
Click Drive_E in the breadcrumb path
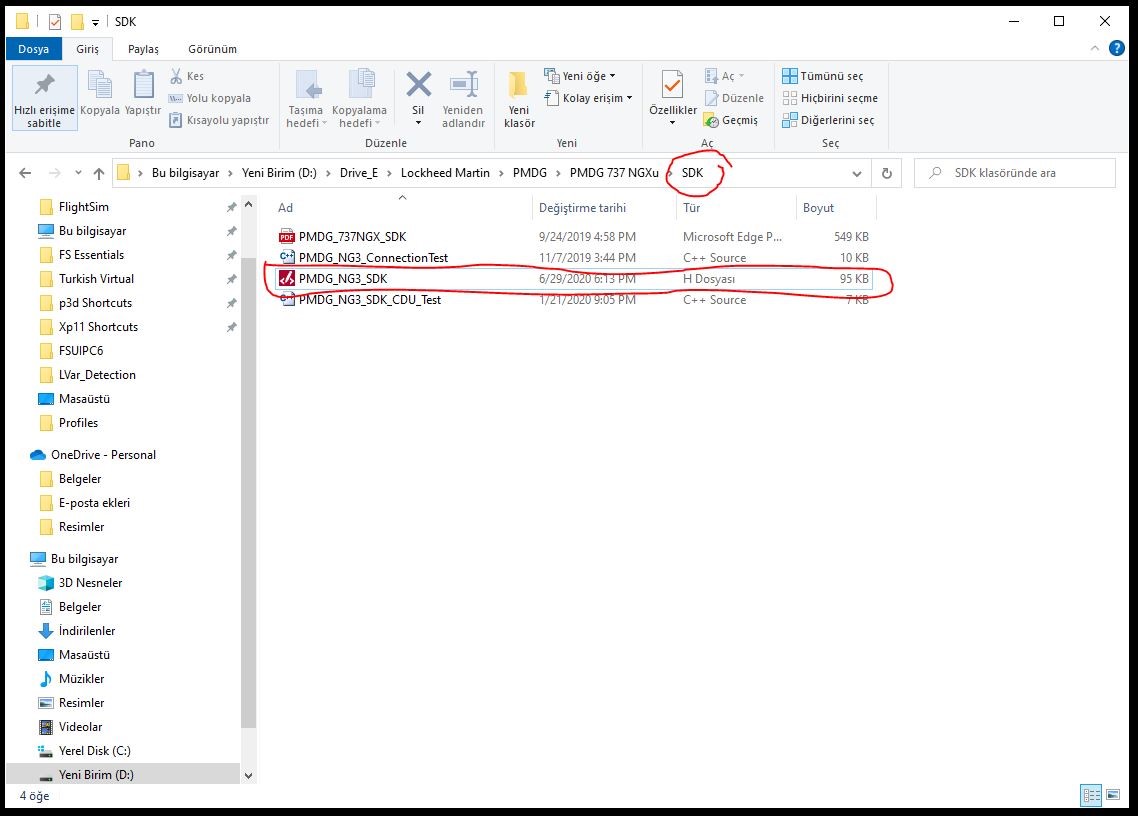tap(359, 173)
